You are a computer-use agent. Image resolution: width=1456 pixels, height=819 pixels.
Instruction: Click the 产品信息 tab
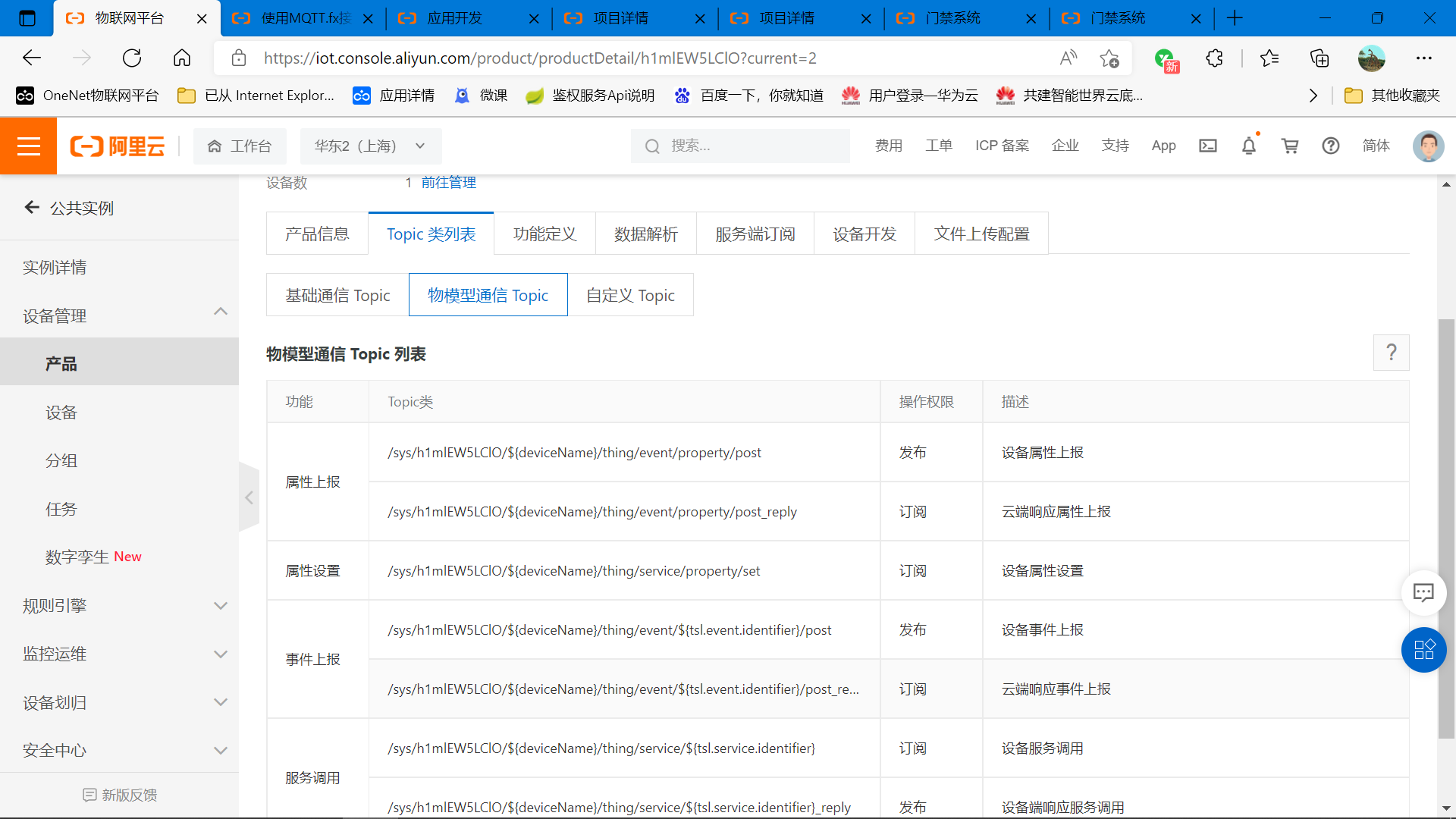[x=316, y=232]
